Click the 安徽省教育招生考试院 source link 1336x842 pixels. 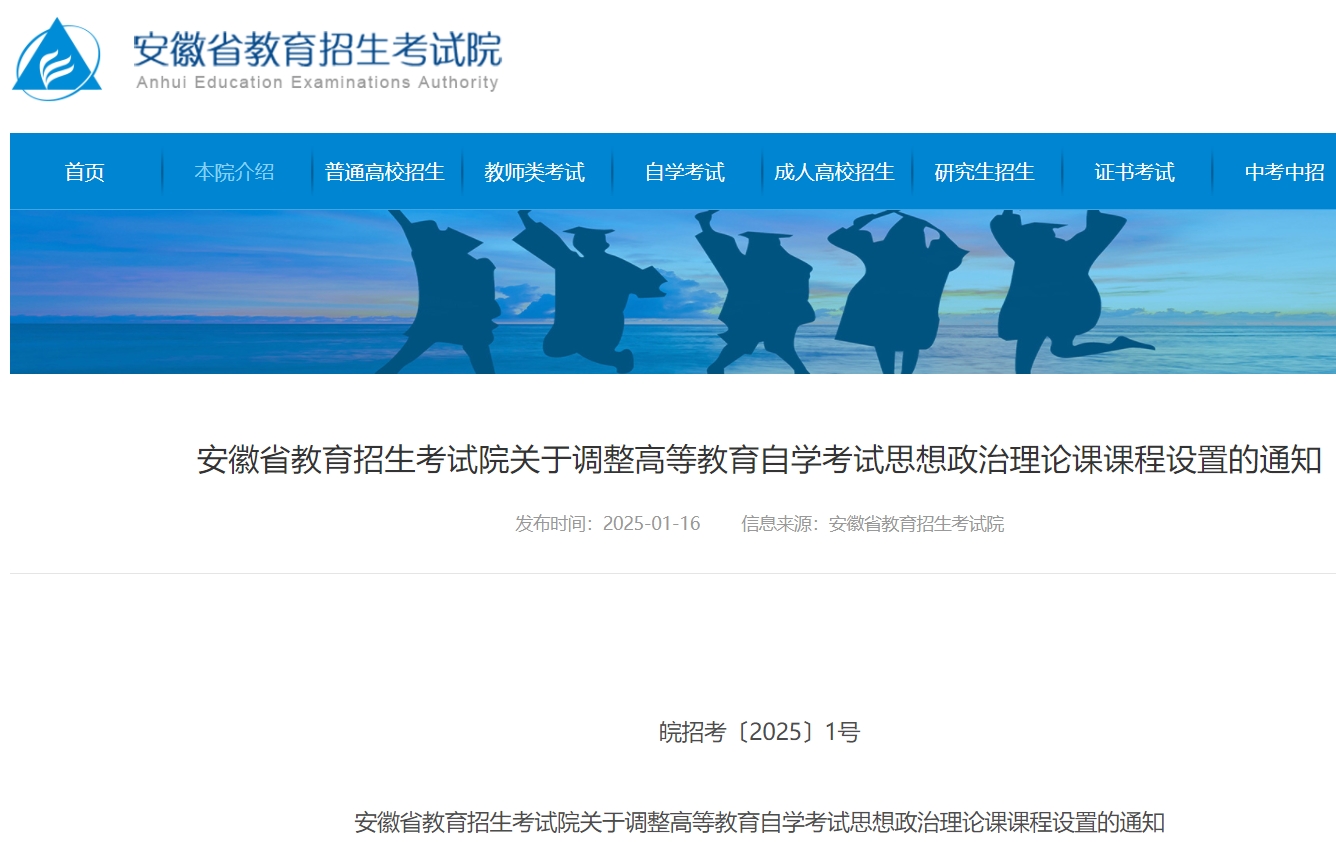click(x=917, y=523)
